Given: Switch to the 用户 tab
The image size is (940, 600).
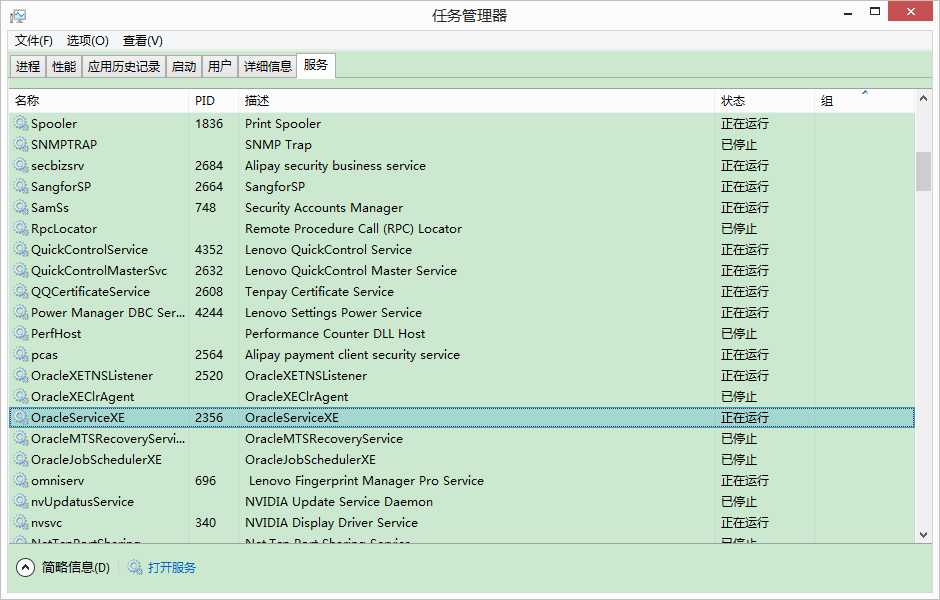Looking at the screenshot, I should (220, 67).
